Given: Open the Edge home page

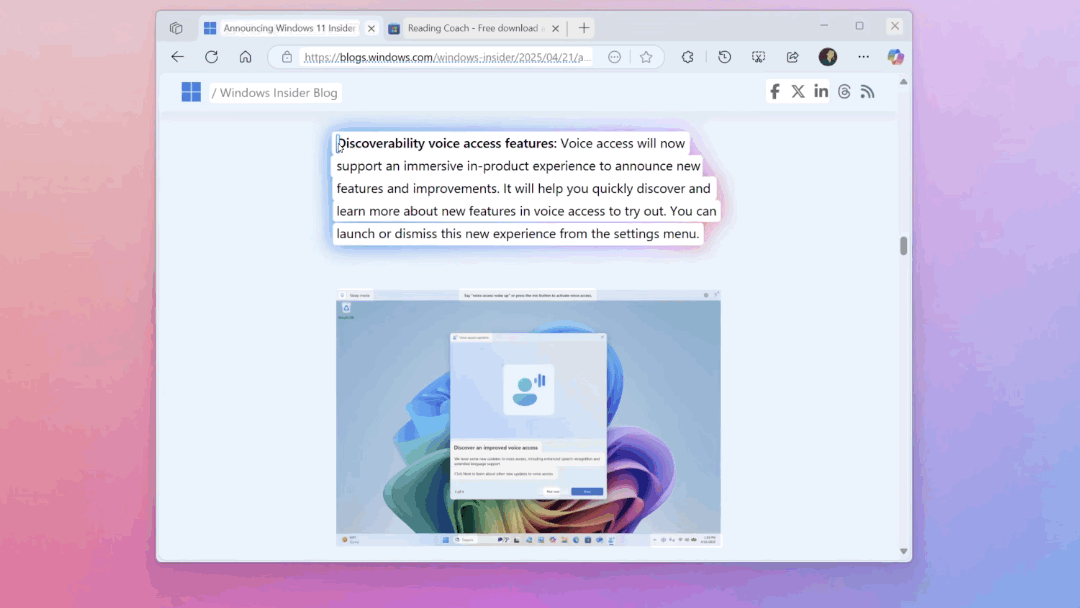Looking at the screenshot, I should (x=245, y=57).
